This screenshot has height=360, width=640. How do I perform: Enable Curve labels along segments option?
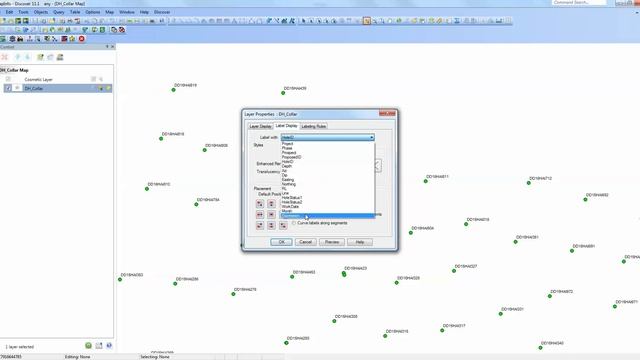point(294,223)
